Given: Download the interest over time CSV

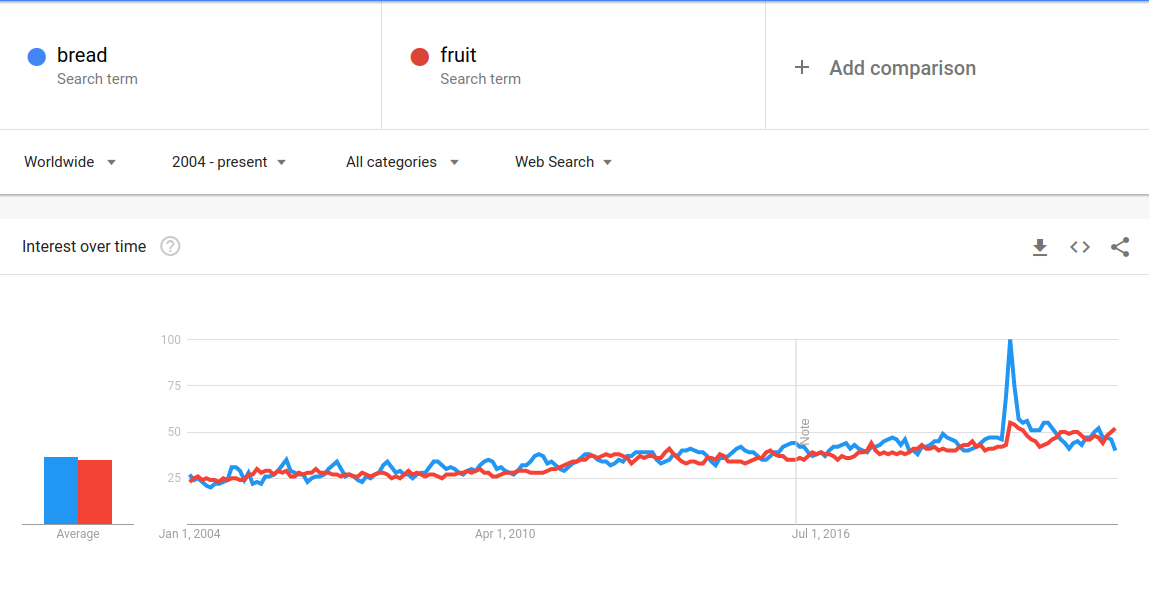Looking at the screenshot, I should pos(1040,247).
